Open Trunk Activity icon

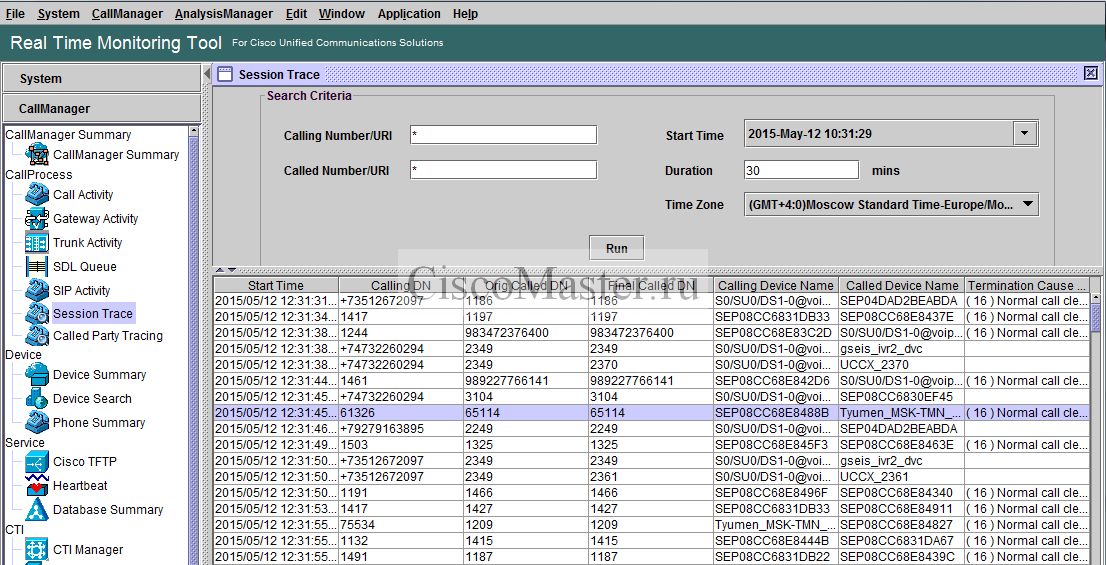click(x=37, y=243)
